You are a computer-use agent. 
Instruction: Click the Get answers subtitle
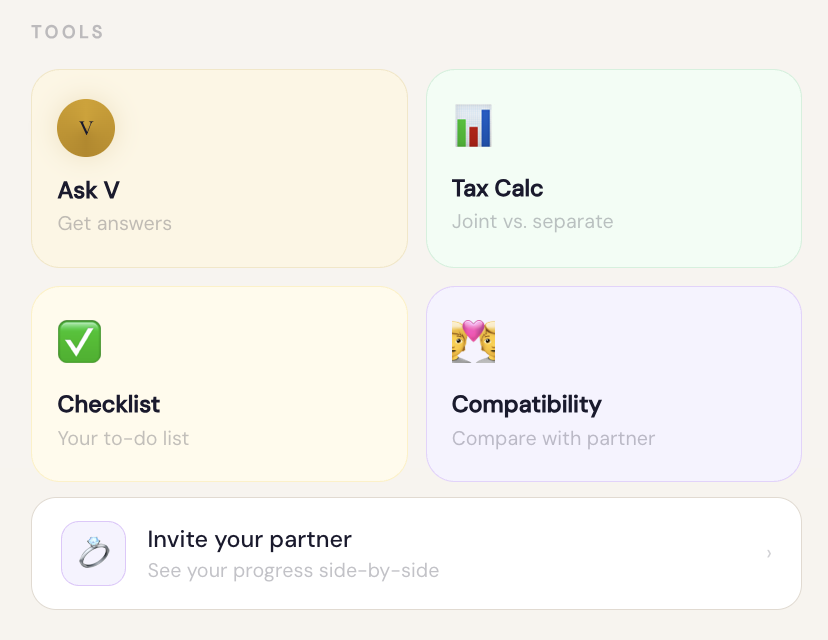pos(115,223)
